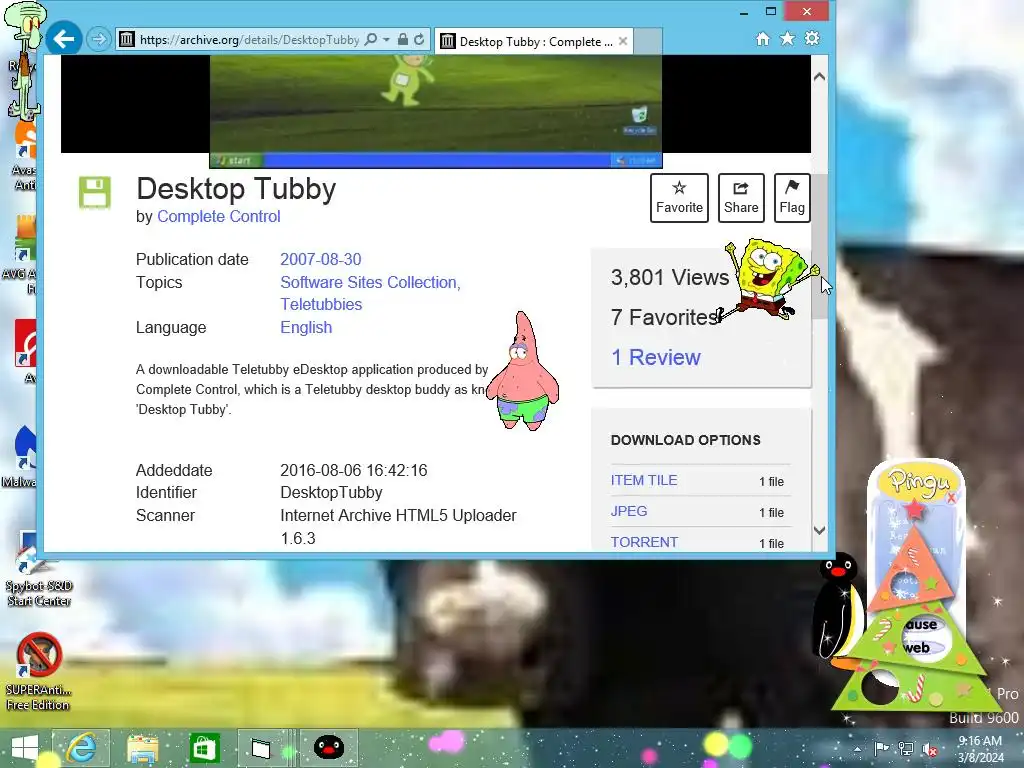Select the TORRENT download option
The width and height of the screenshot is (1024, 768).
point(645,542)
